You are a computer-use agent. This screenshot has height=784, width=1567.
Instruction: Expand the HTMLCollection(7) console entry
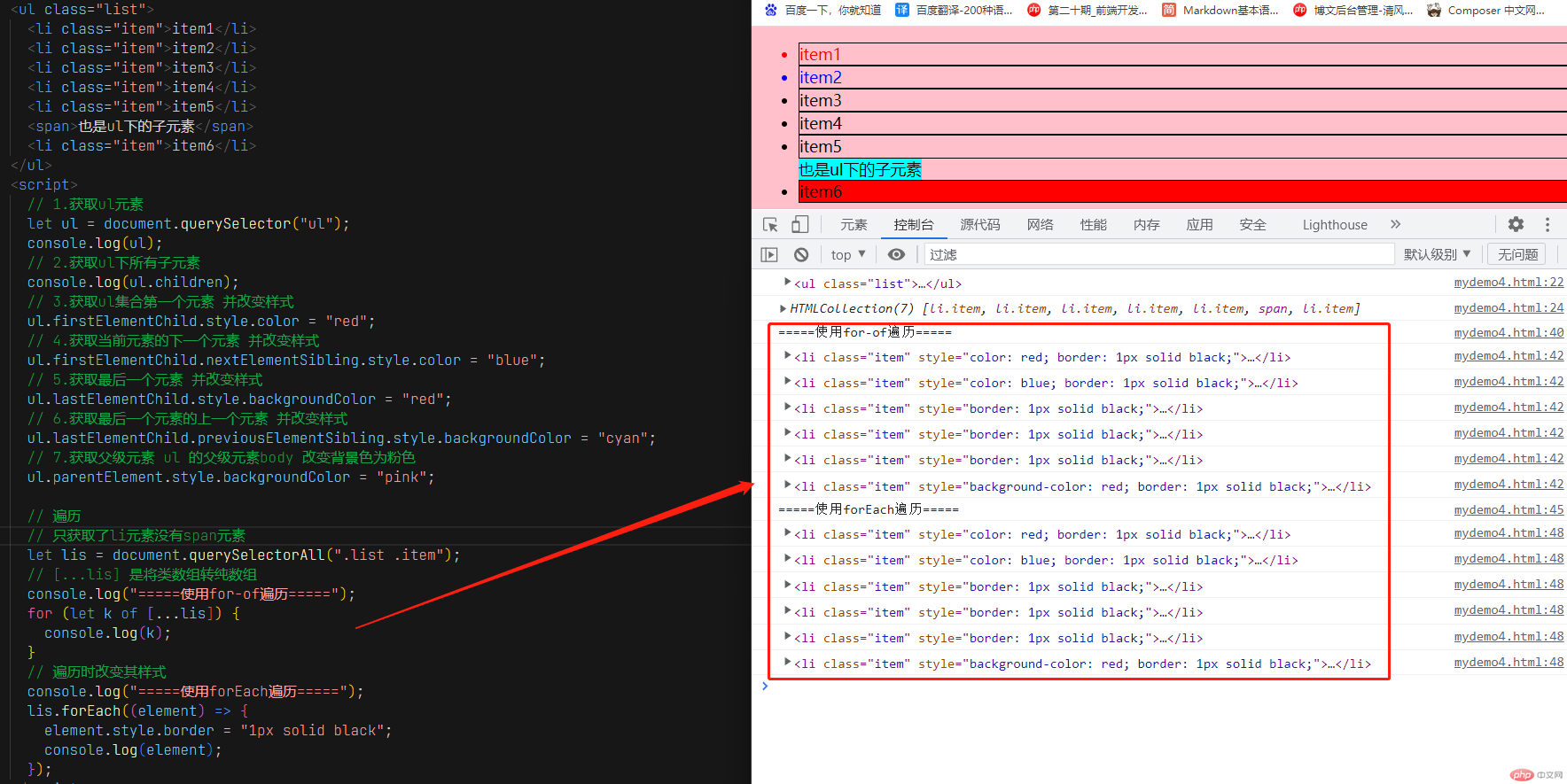(783, 308)
